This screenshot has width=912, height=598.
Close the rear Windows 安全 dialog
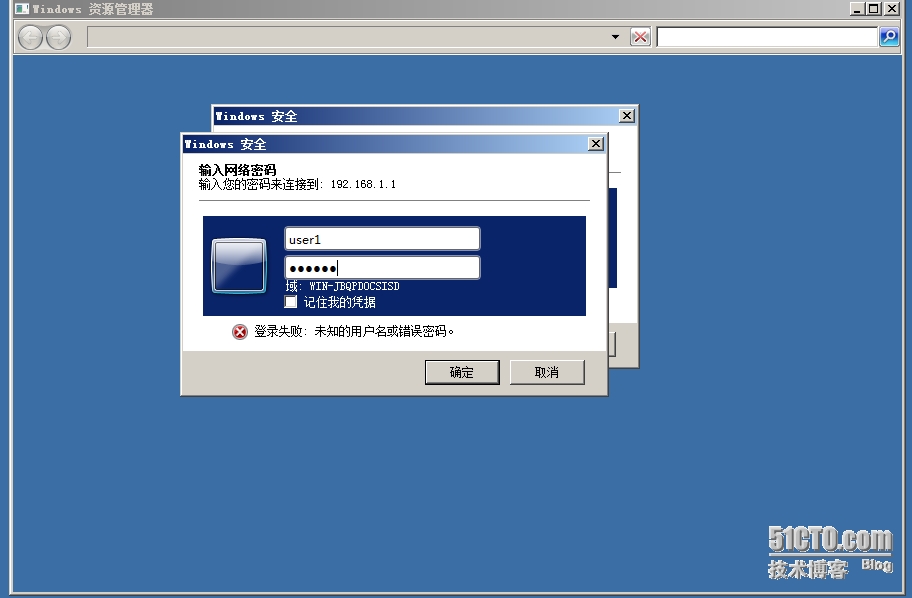pos(626,116)
